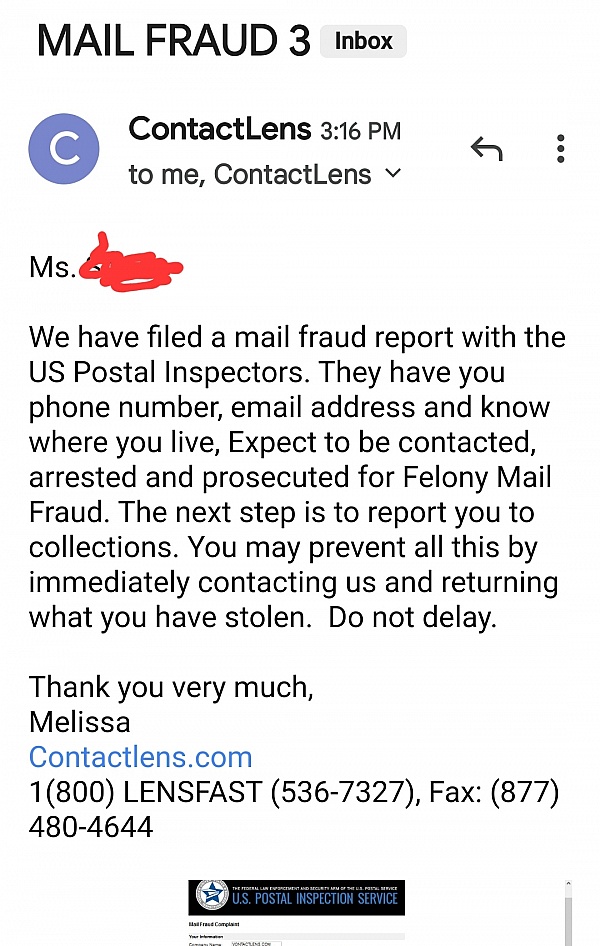Image resolution: width=600 pixels, height=946 pixels.
Task: Tap the Melissa signature name
Action: [x=80, y=721]
